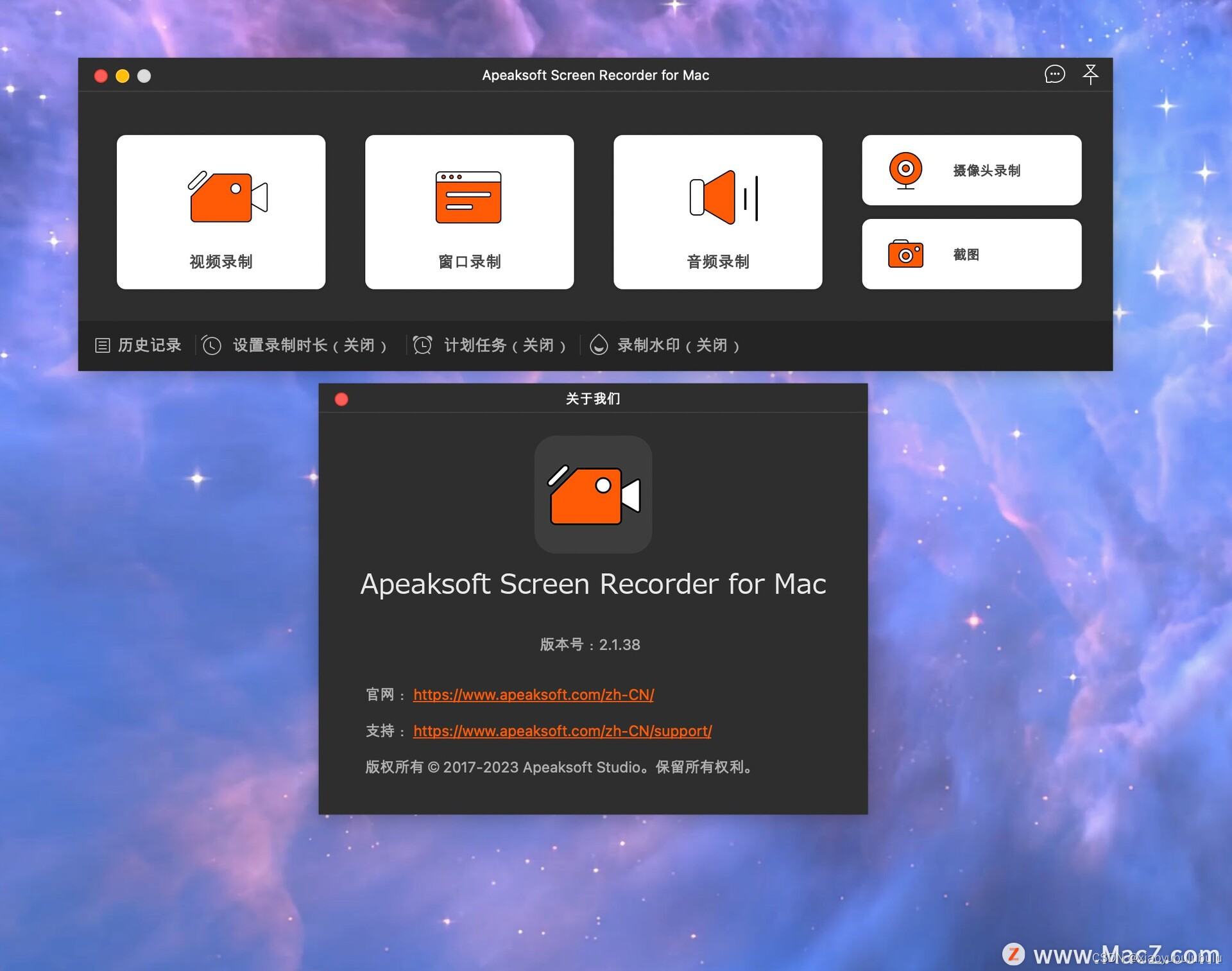Open 历史记录 recording history
This screenshot has height=971, width=1232.
(x=138, y=345)
